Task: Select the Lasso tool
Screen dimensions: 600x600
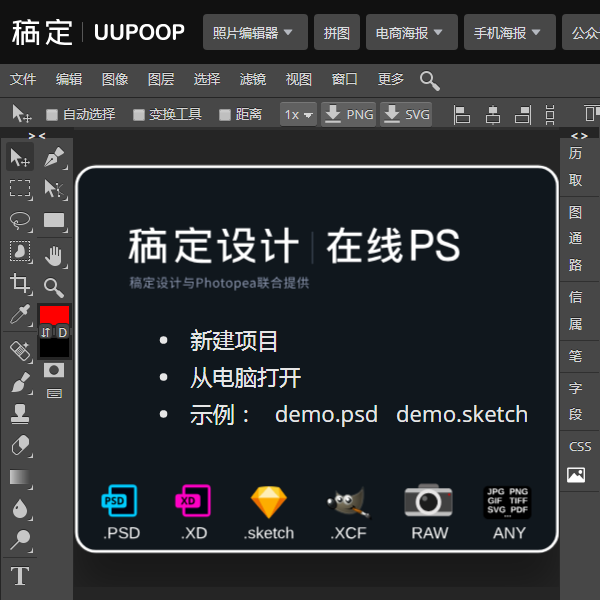Action: coord(20,220)
